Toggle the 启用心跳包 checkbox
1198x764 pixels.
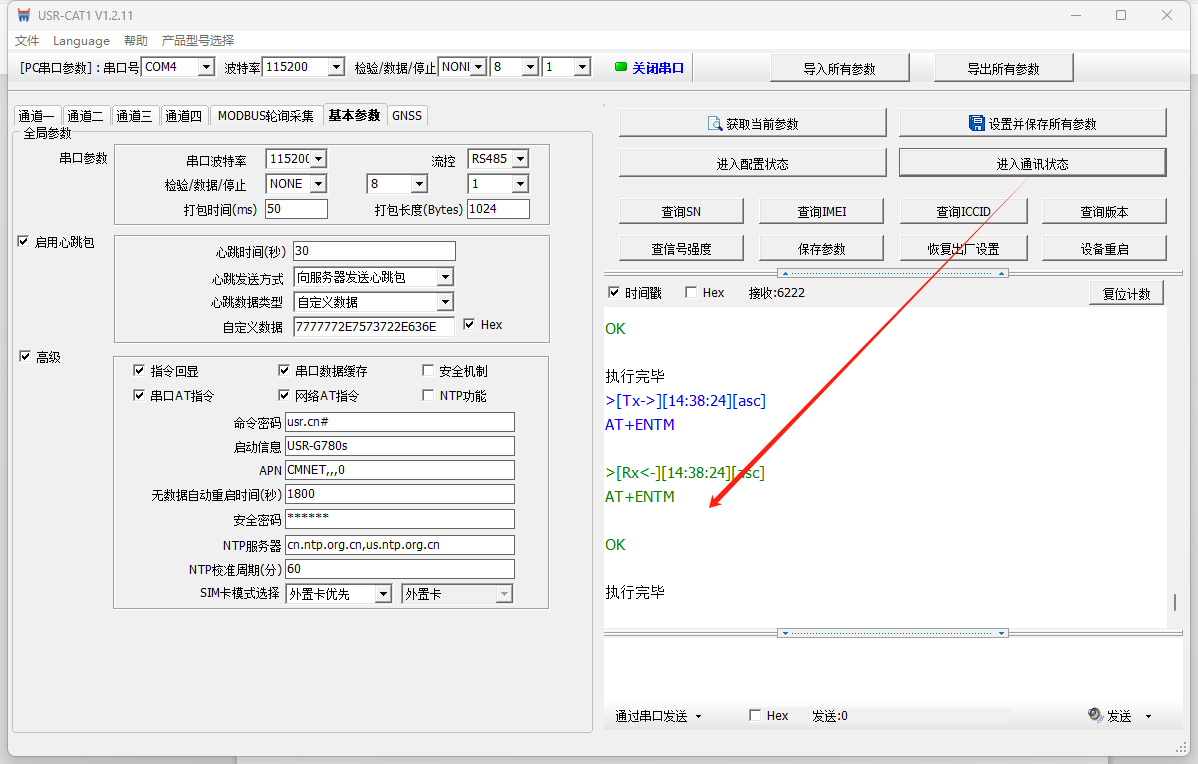point(24,241)
